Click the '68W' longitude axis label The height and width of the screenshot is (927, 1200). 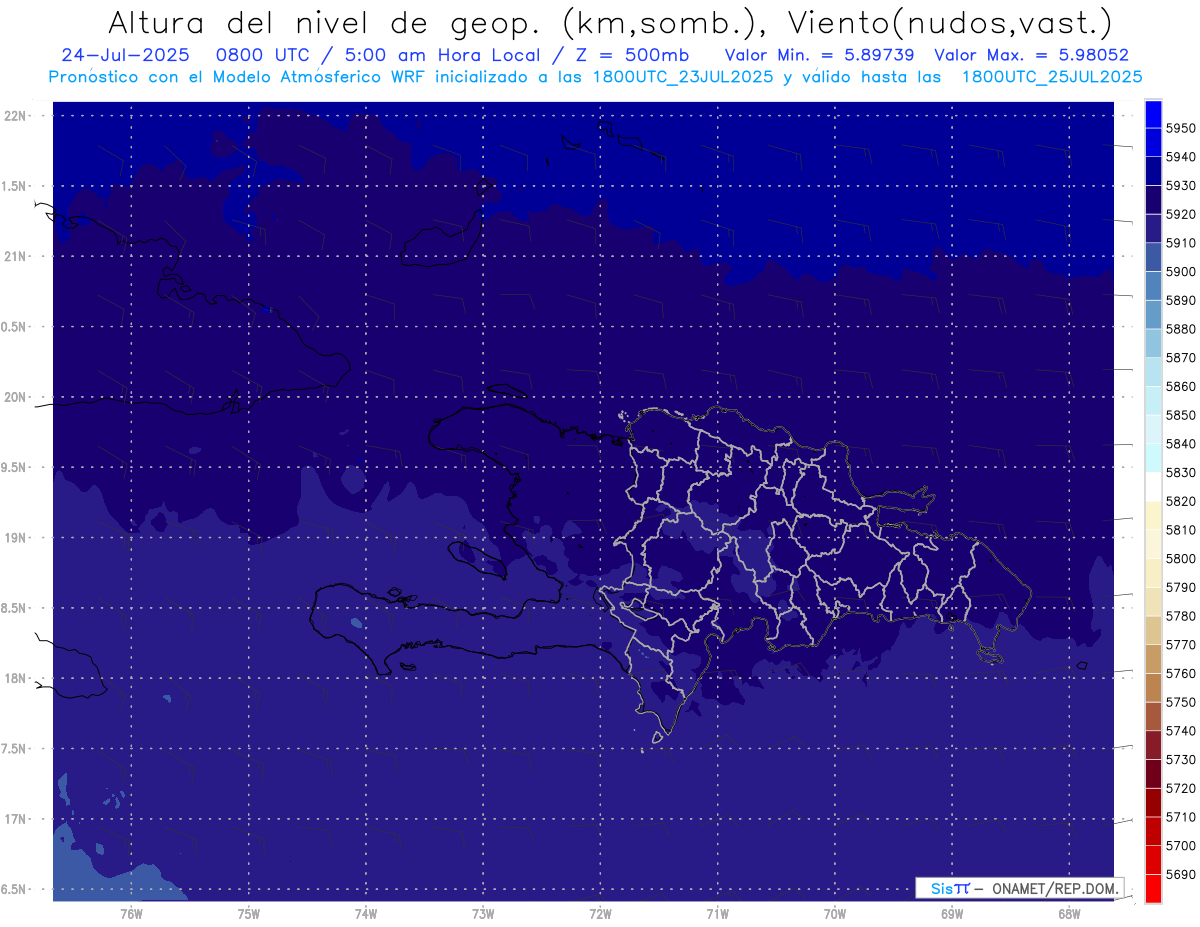(1069, 914)
